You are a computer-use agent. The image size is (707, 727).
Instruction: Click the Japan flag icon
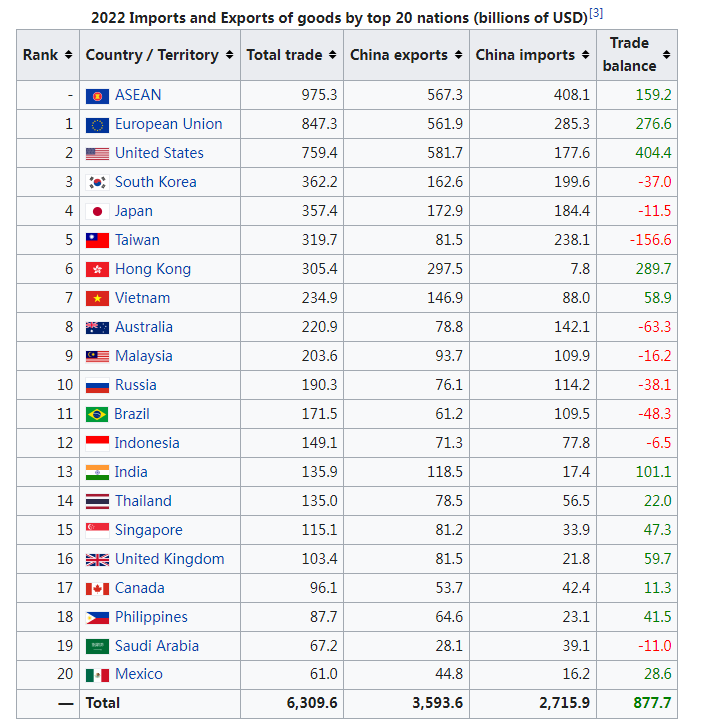pyautogui.click(x=97, y=212)
